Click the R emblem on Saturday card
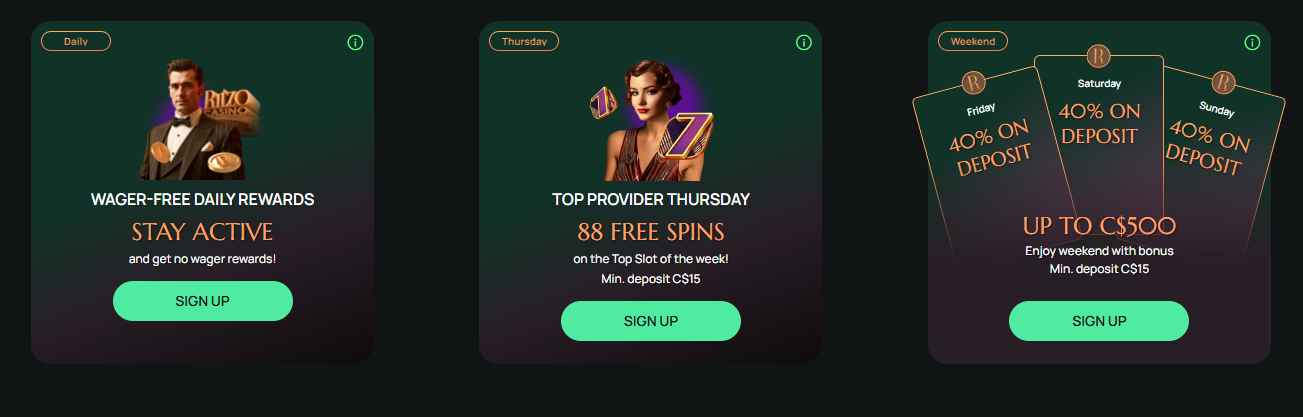Viewport: 1303px width, 417px height. click(1099, 55)
